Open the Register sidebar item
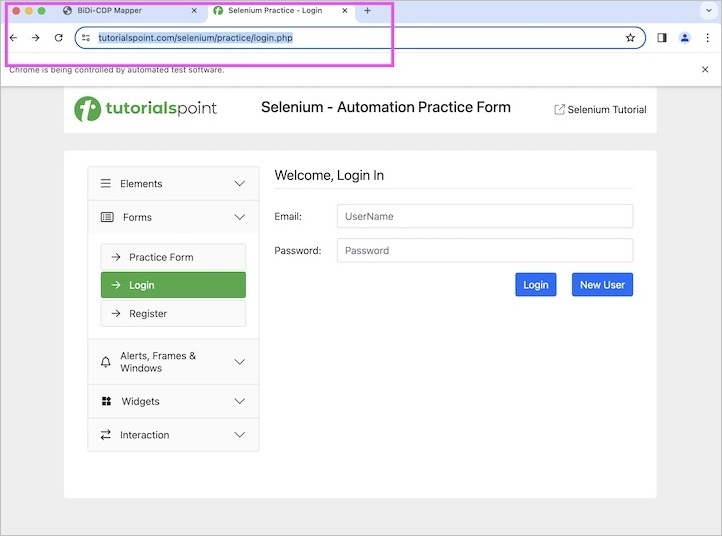 click(173, 314)
